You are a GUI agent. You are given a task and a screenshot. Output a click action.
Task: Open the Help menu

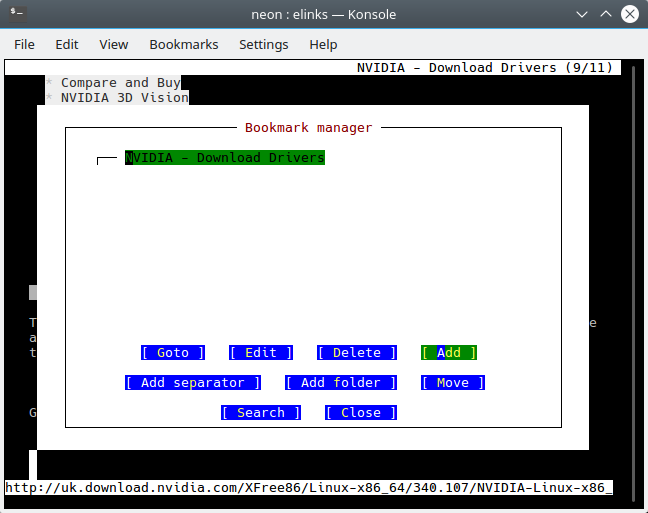coord(323,44)
